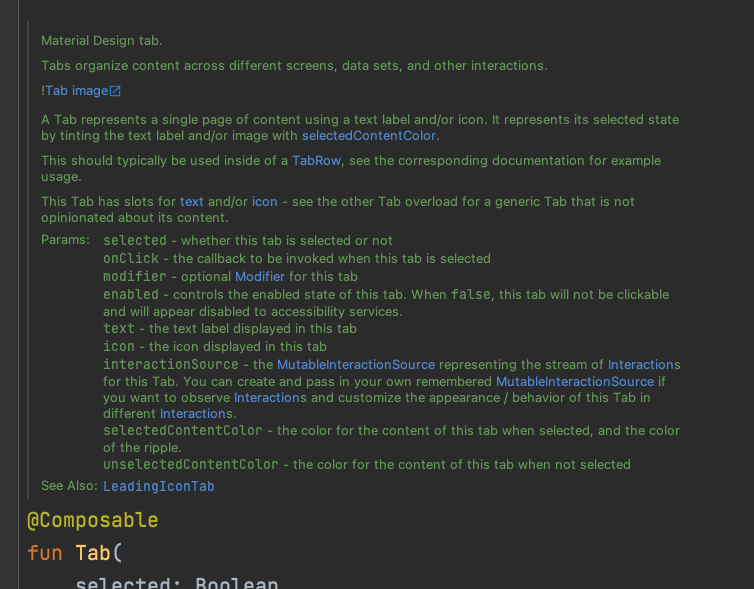
Task: Open the first MutableInteractionSource link
Action: click(x=356, y=364)
